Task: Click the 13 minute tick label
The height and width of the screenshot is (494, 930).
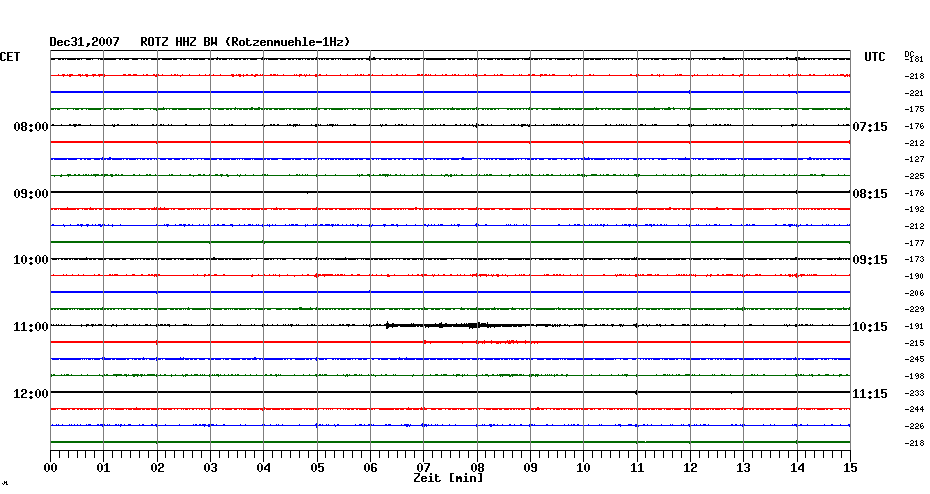Action: tap(744, 468)
